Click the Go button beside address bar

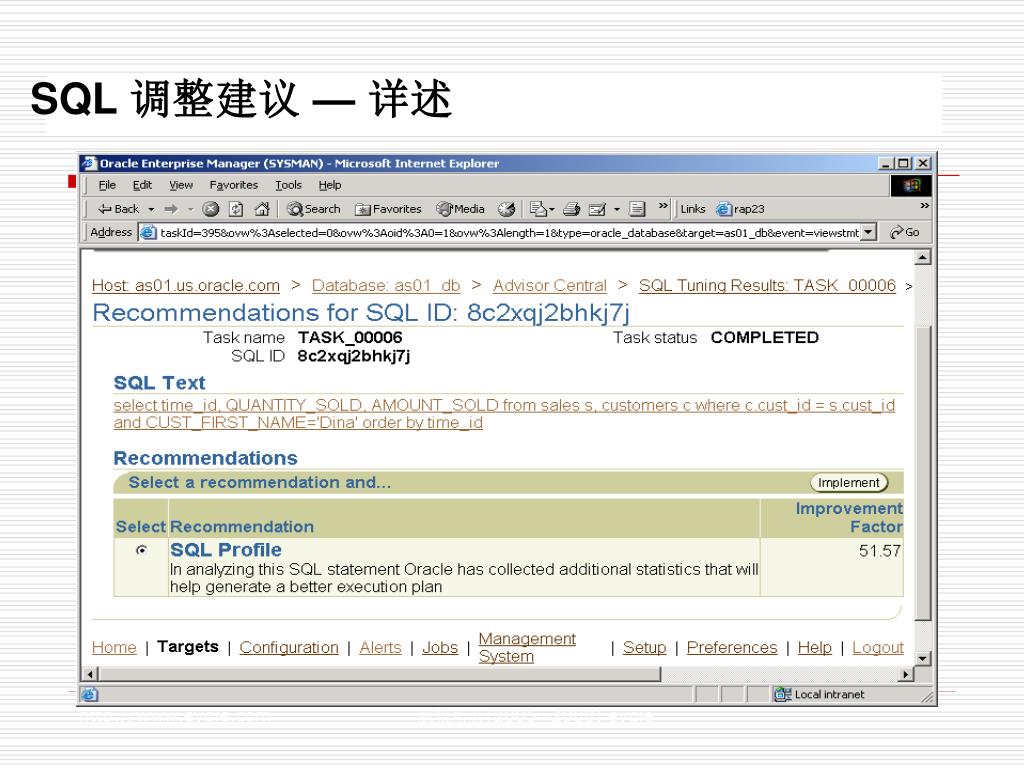point(904,232)
